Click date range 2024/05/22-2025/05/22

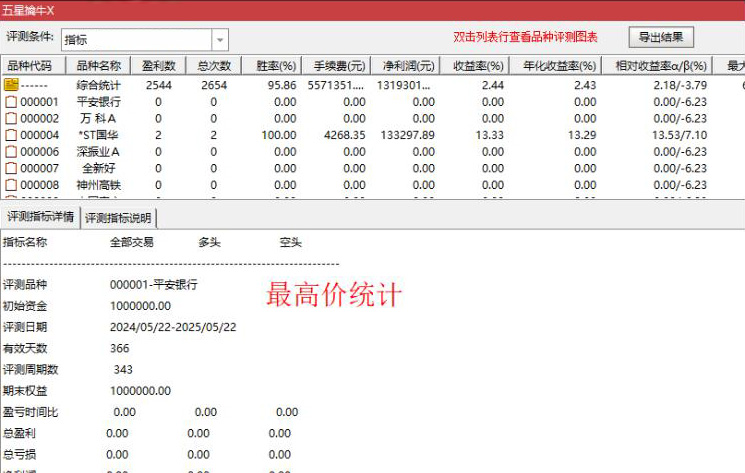[173, 327]
